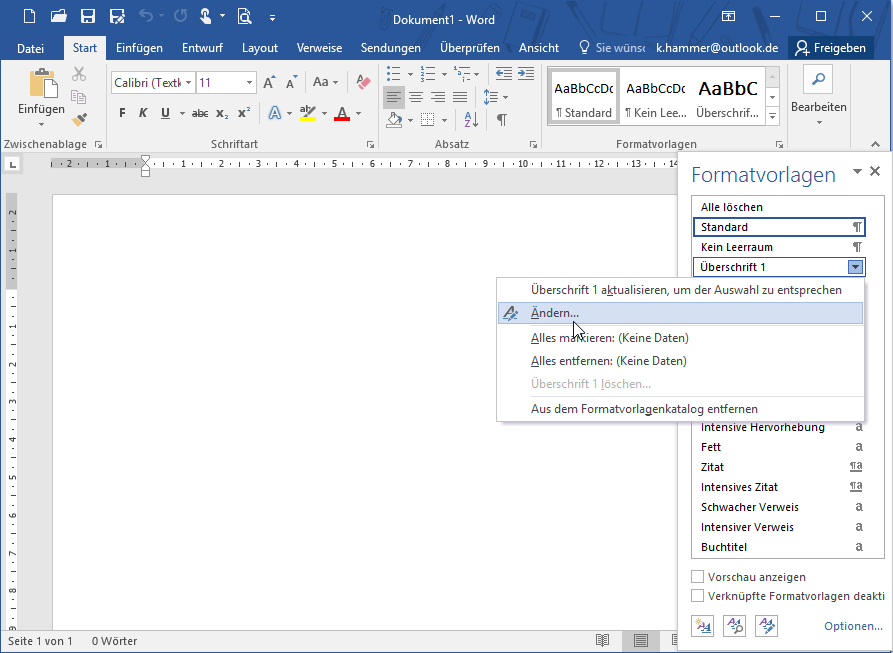Viewport: 893px width, 653px height.
Task: Open the Calibri font name dropdown
Action: 187,83
